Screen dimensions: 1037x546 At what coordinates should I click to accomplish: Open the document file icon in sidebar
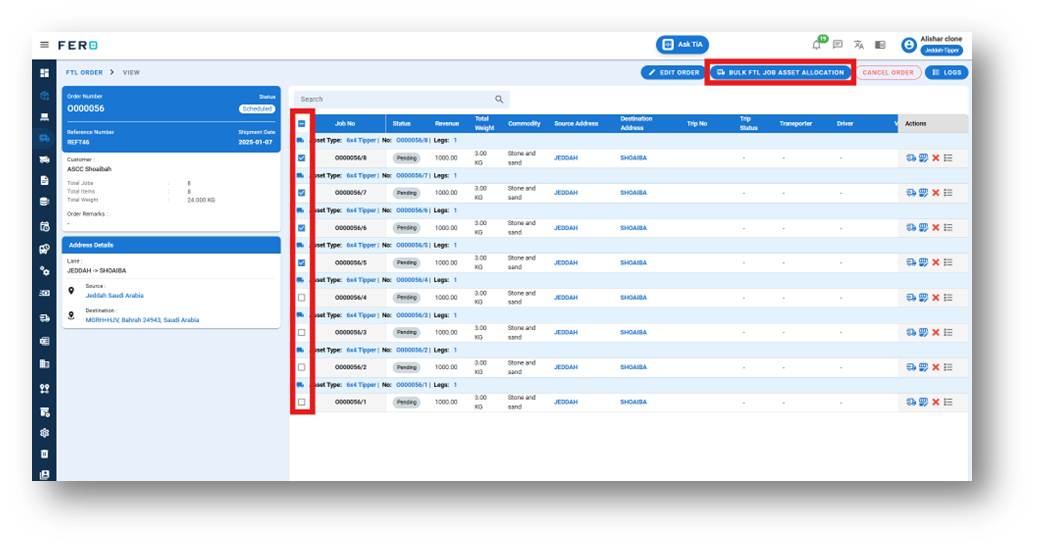click(44, 180)
